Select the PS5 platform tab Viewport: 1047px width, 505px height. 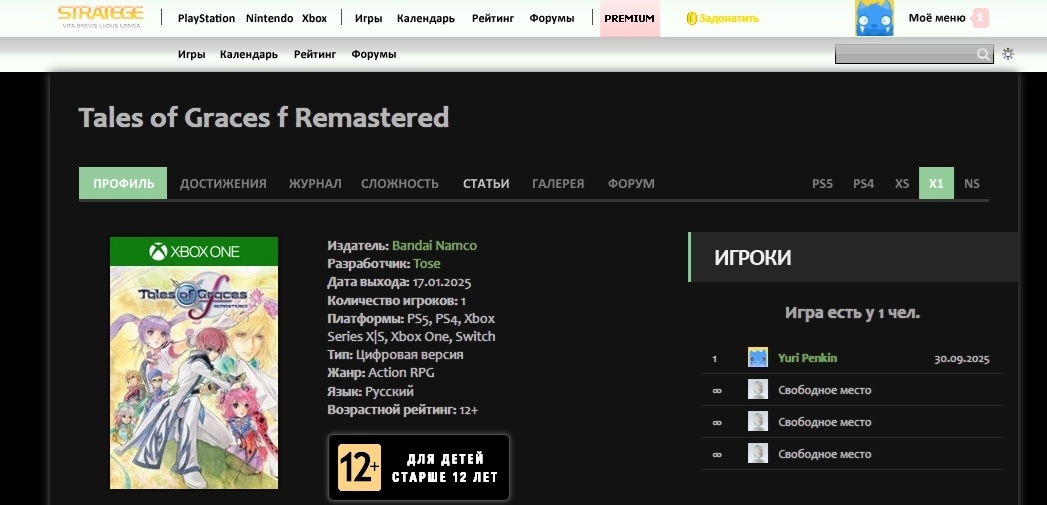822,184
